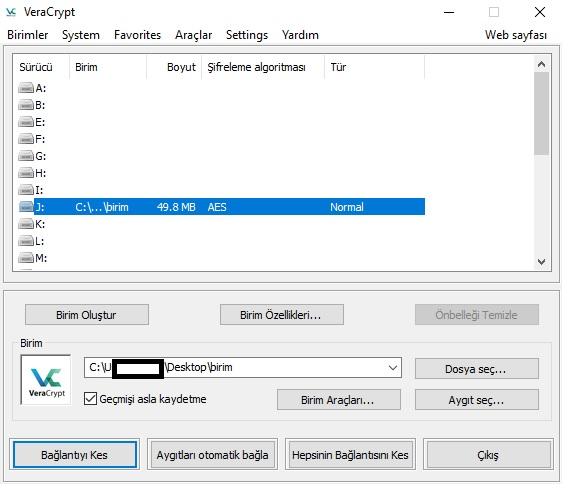562x484 pixels.
Task: Sort list by Boyut column header
Action: 174,67
